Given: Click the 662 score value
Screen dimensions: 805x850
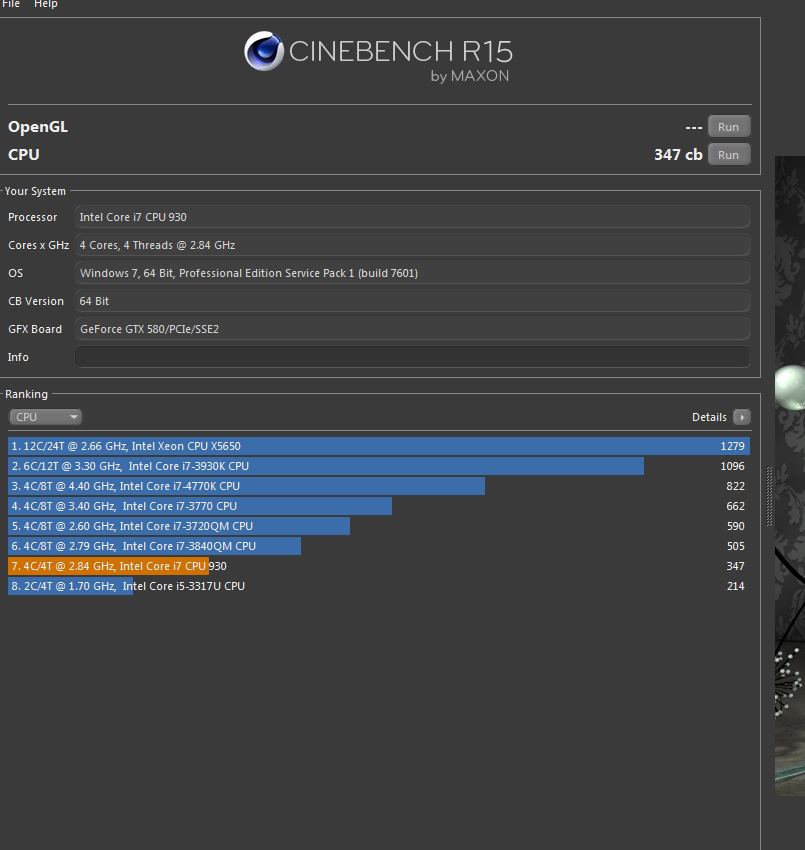Looking at the screenshot, I should coord(736,506).
